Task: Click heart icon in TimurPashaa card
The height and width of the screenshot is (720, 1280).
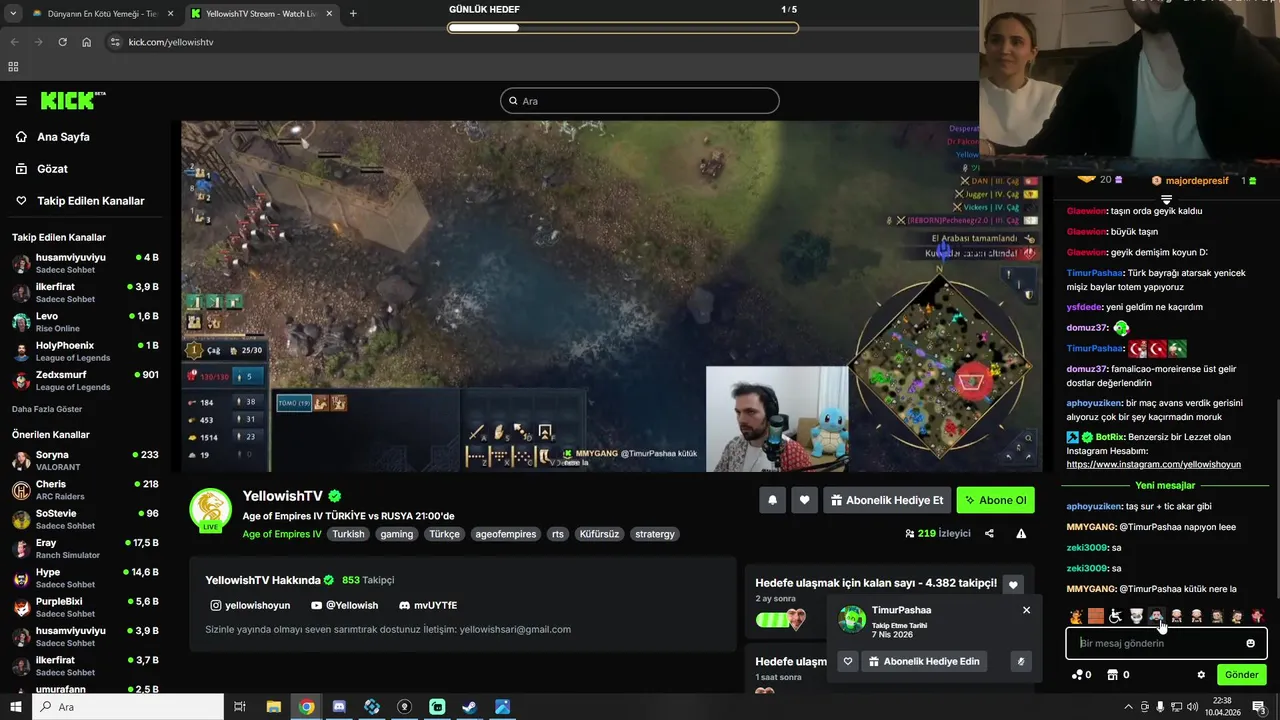Action: tap(848, 661)
